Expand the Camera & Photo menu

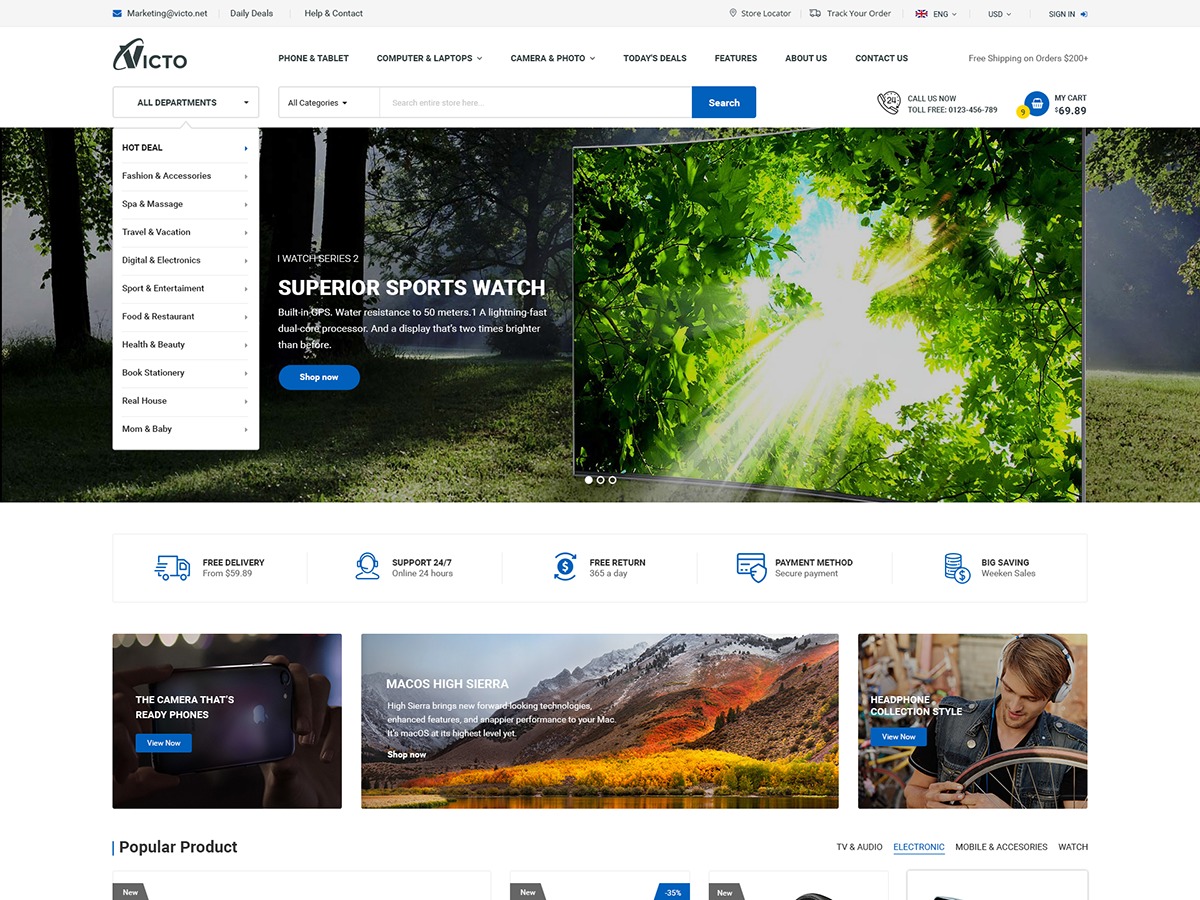click(553, 58)
